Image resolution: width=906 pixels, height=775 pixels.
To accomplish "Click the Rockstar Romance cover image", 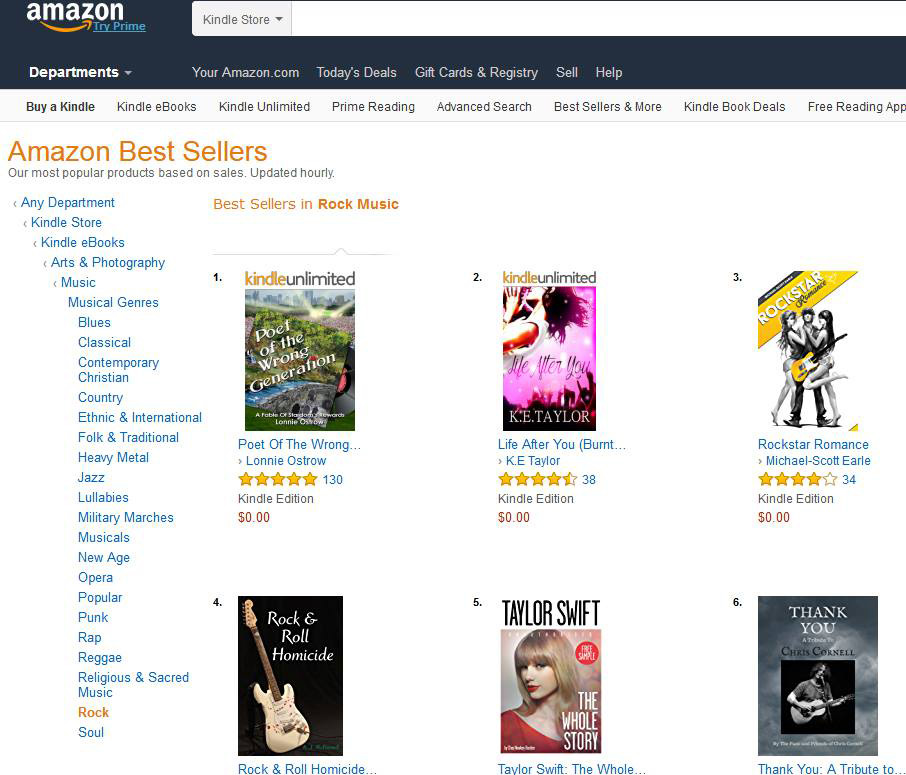I will pos(807,351).
